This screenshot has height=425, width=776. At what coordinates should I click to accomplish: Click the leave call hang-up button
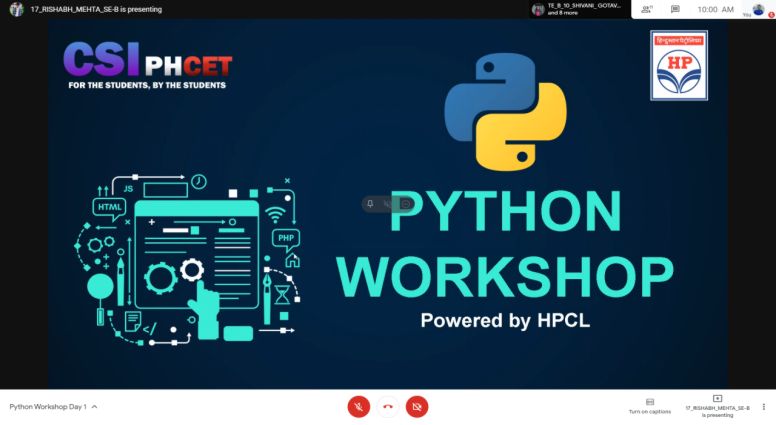pos(388,407)
